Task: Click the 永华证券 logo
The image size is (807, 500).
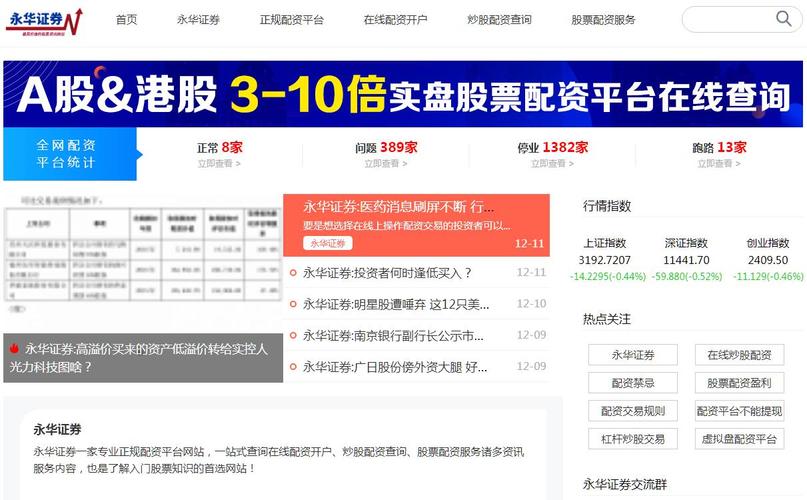Action: (44, 22)
